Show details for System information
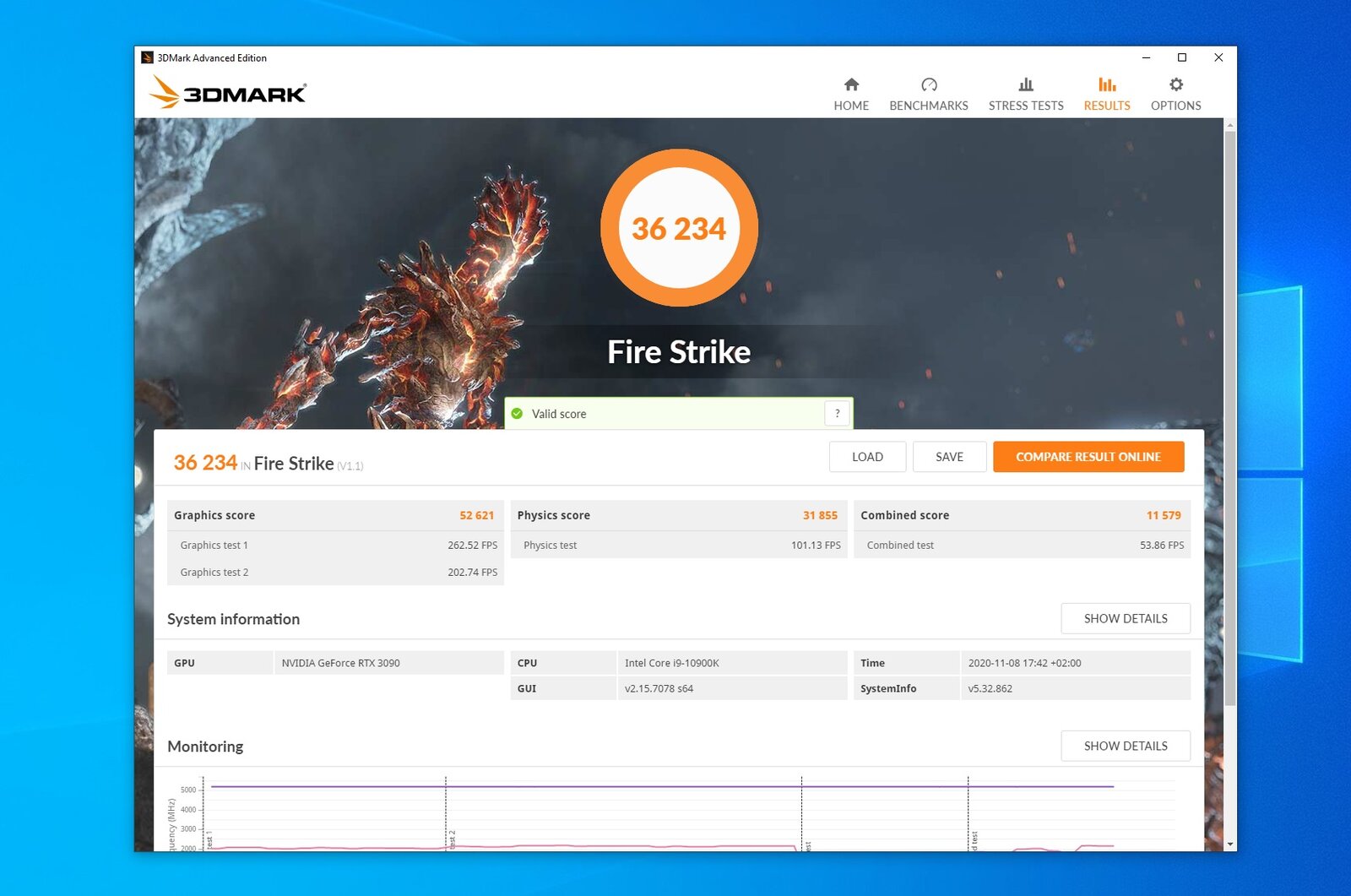 (1126, 618)
